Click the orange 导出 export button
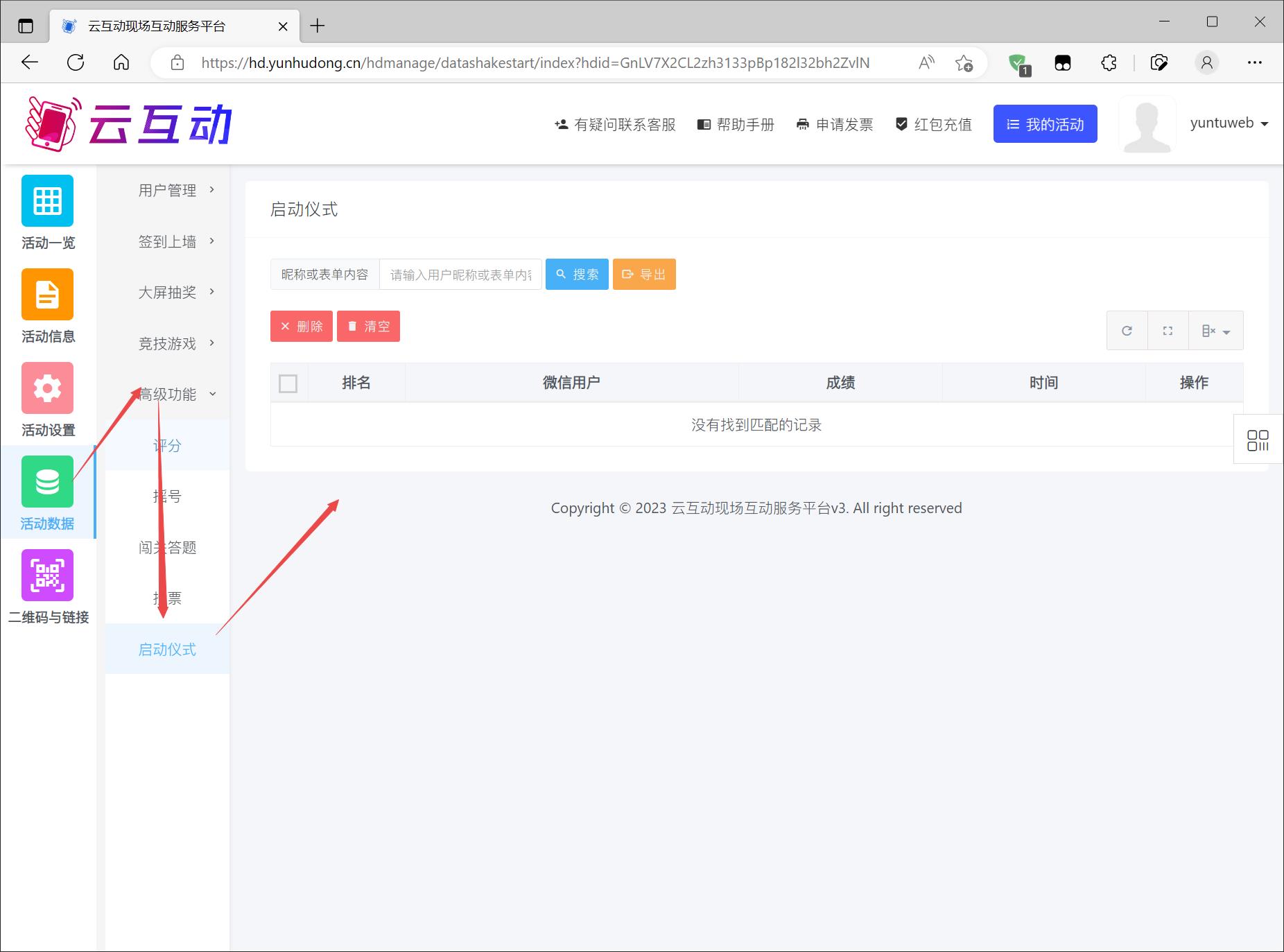Image resolution: width=1284 pixels, height=952 pixels. click(x=643, y=275)
